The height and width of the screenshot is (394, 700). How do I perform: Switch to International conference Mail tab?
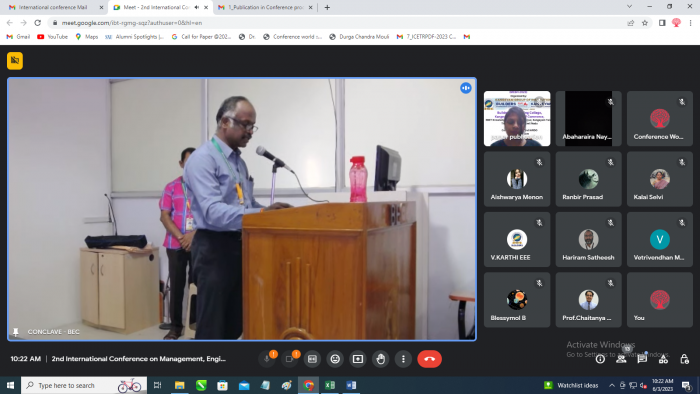(53, 7)
